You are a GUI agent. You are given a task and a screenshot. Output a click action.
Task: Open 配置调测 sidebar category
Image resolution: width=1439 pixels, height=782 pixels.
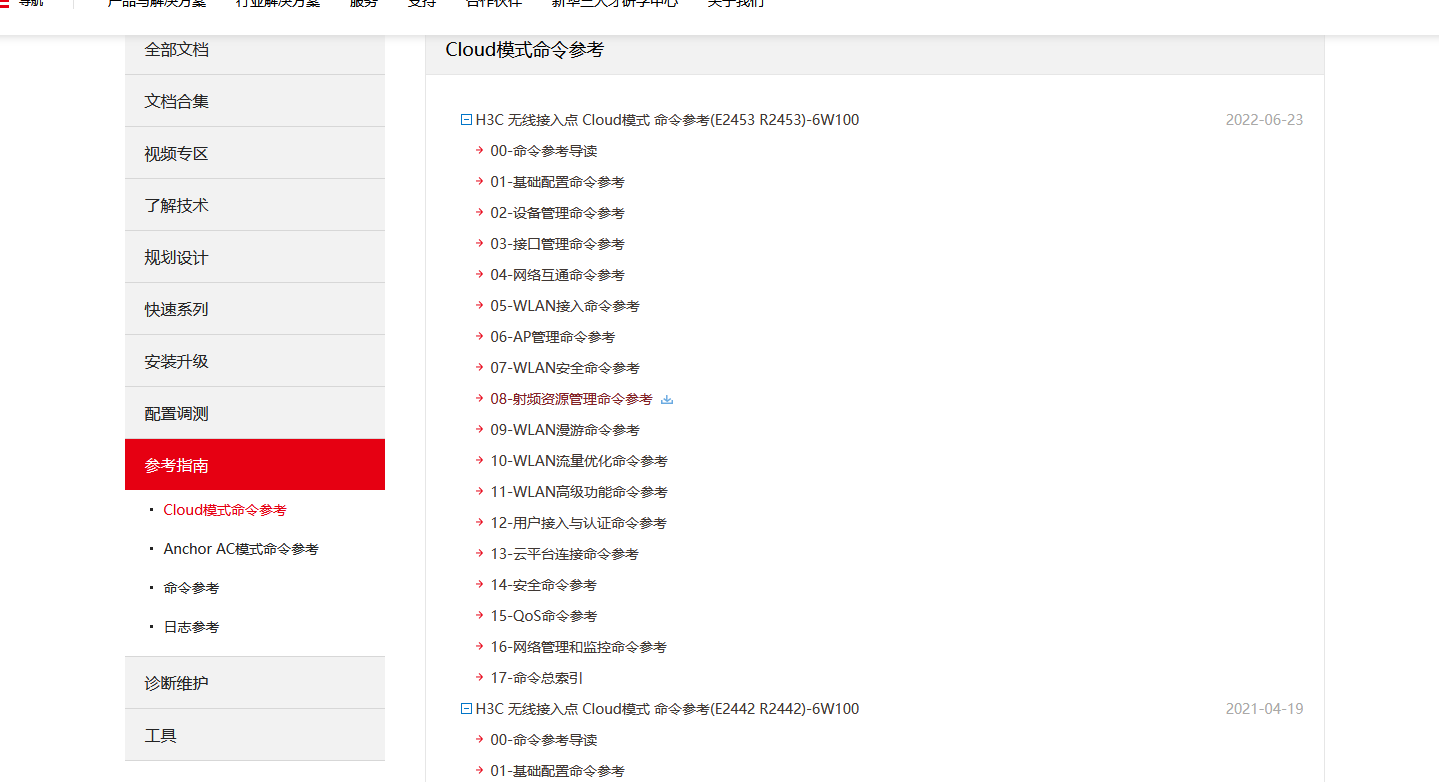pyautogui.click(x=255, y=413)
